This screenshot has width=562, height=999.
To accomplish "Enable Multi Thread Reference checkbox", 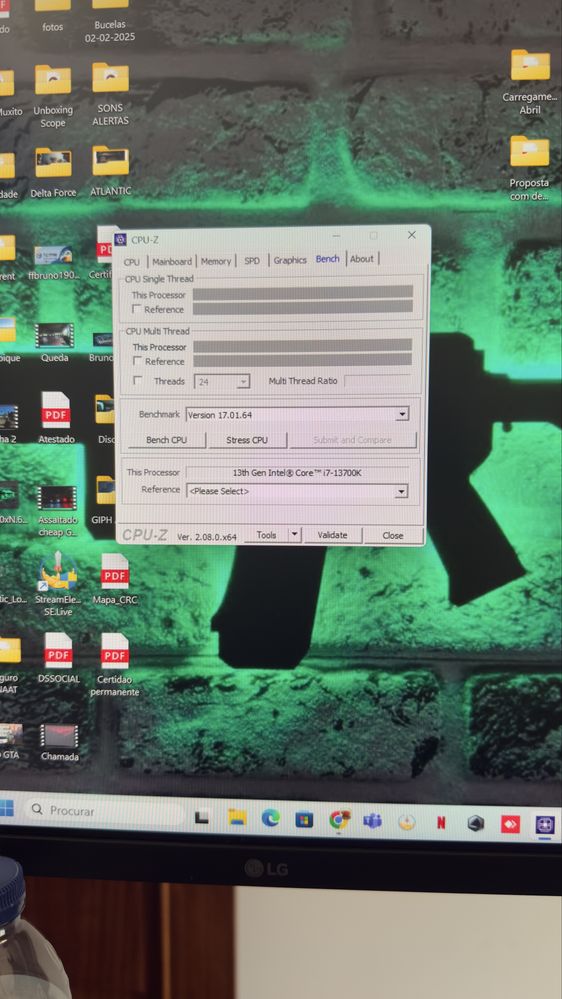I will [x=138, y=361].
